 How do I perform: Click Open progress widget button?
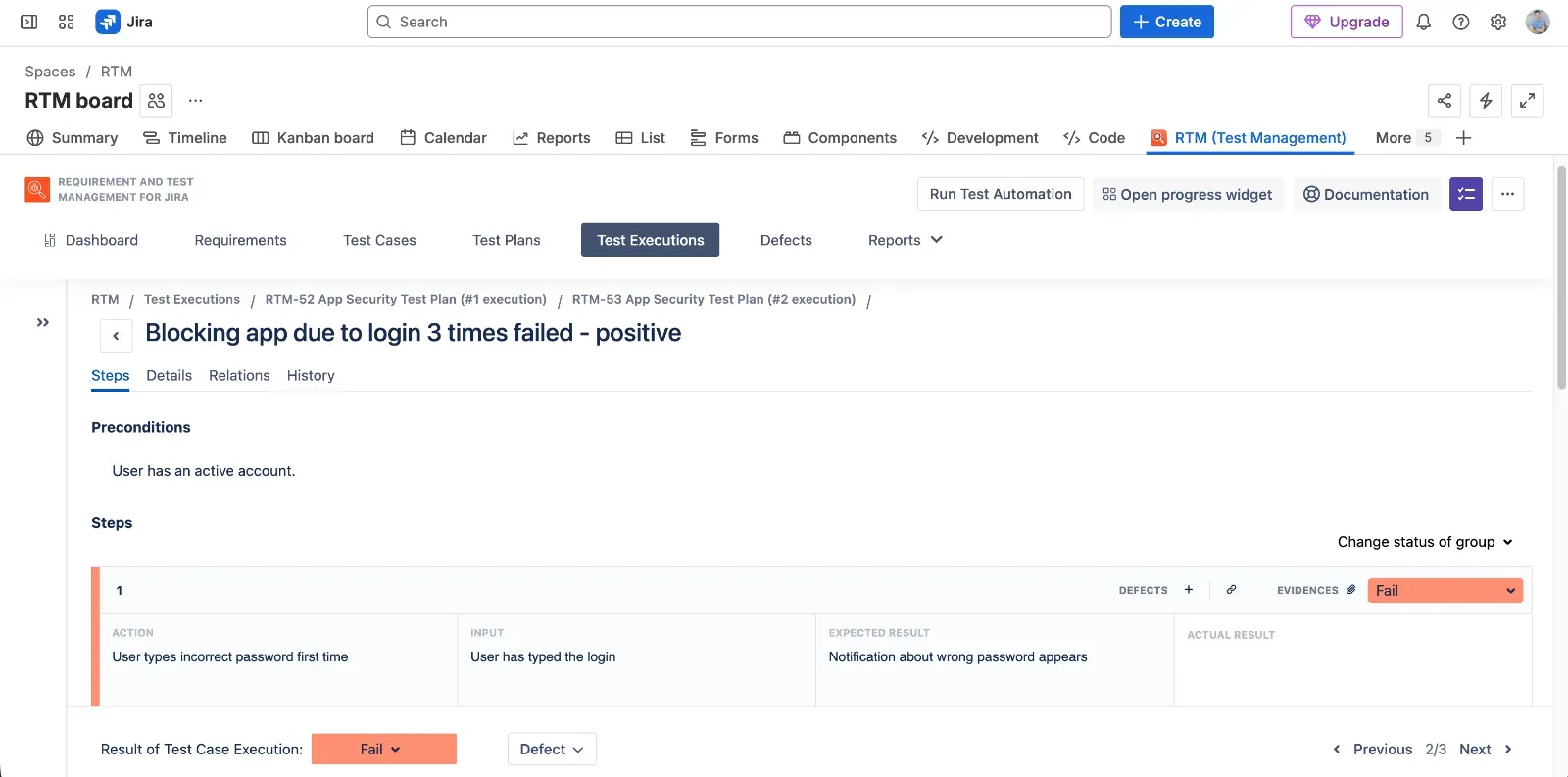[1188, 194]
